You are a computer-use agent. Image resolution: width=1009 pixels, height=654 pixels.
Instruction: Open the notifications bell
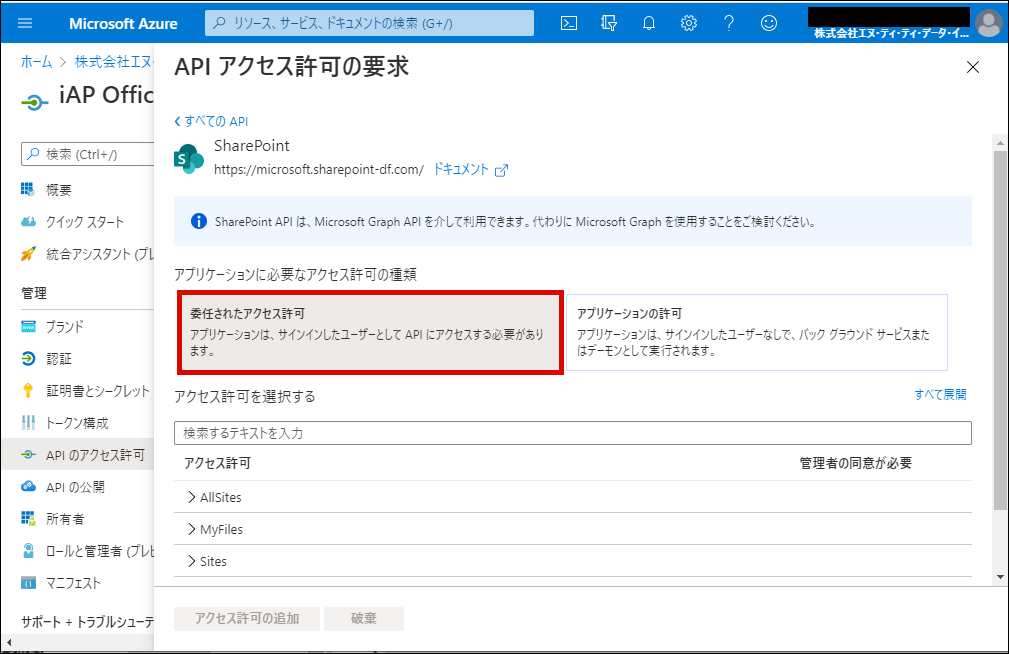pyautogui.click(x=649, y=23)
